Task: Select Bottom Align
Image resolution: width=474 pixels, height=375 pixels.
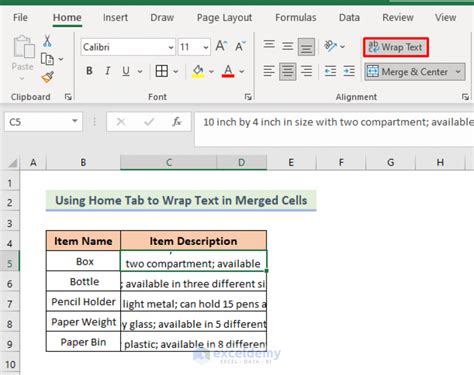Action: click(x=306, y=46)
